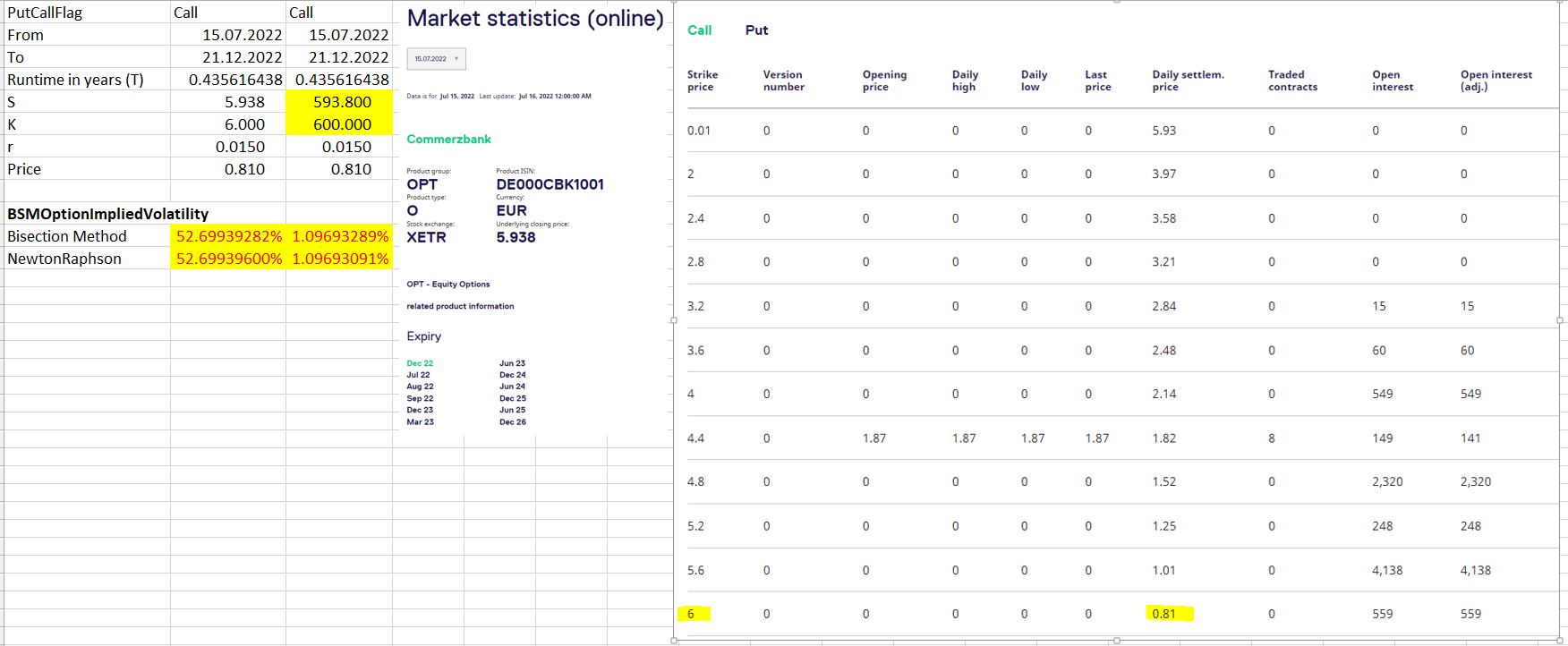Open related product information link
Viewport: 1568px width, 646px height.
460,306
